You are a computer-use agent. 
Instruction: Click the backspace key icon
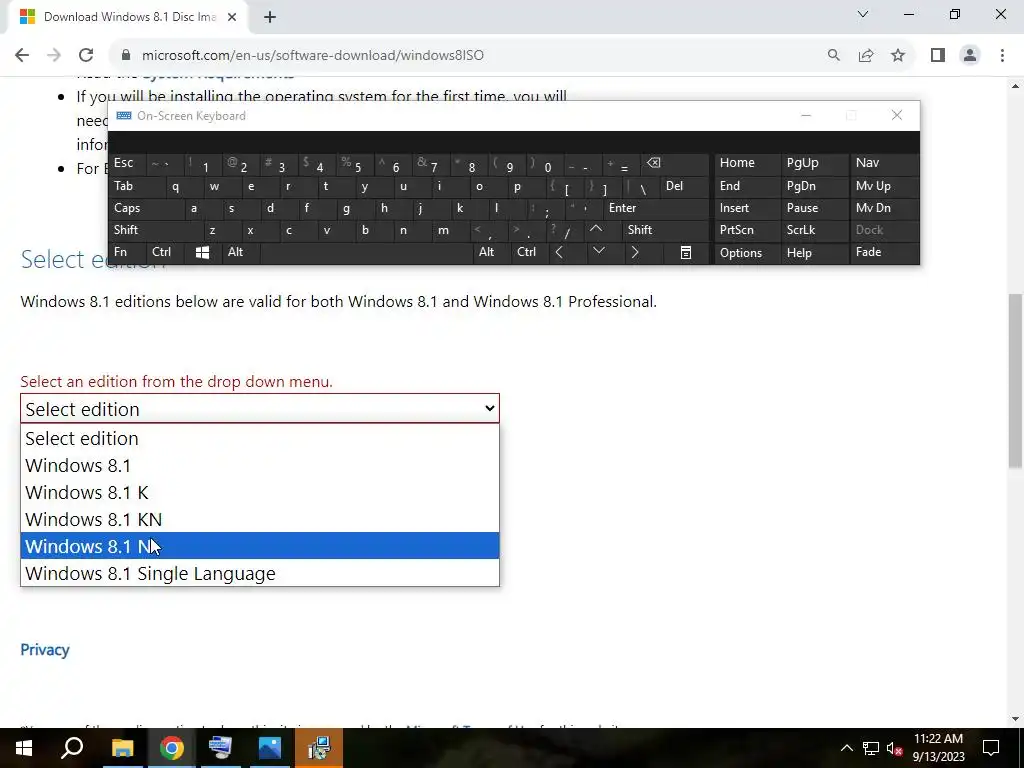pos(675,163)
